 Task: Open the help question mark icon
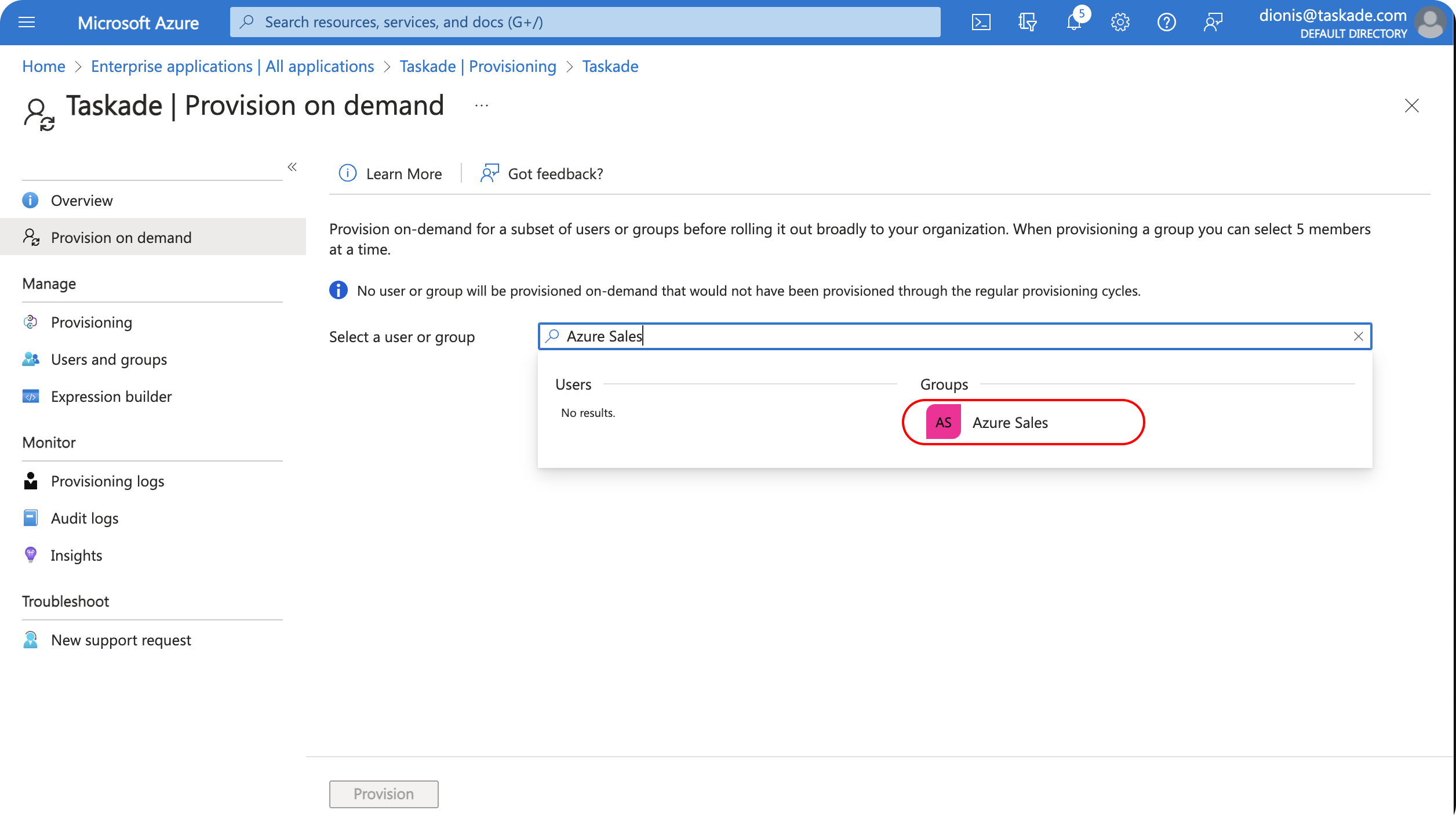coord(1166,23)
